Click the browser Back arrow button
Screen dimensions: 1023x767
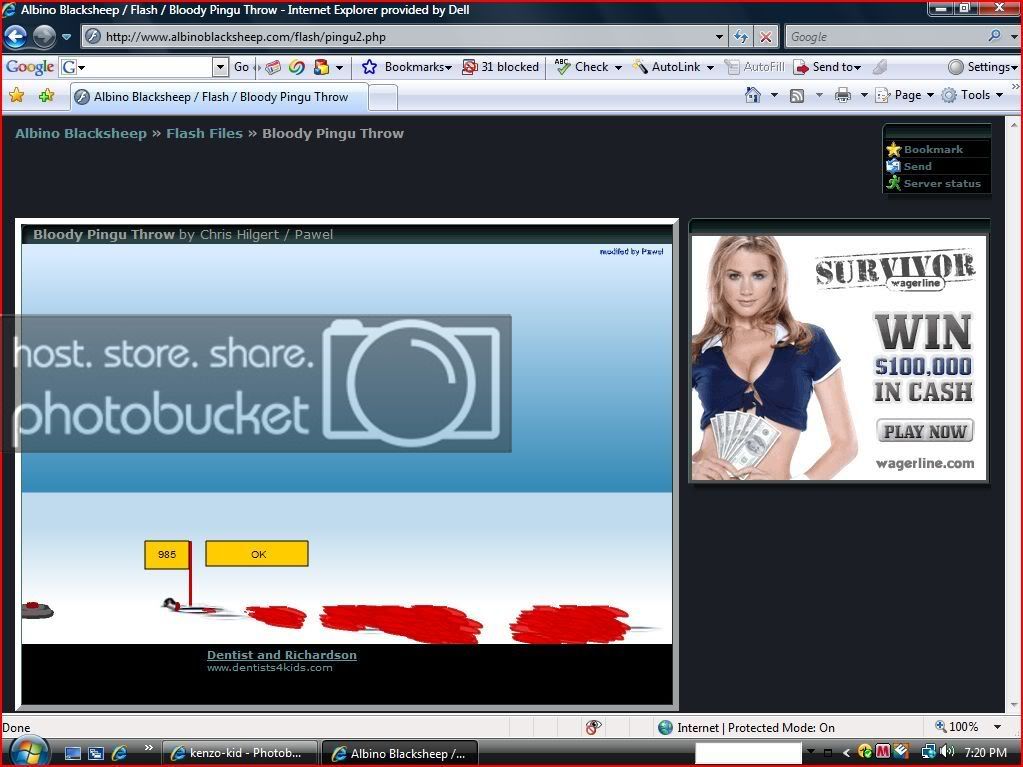tap(16, 37)
